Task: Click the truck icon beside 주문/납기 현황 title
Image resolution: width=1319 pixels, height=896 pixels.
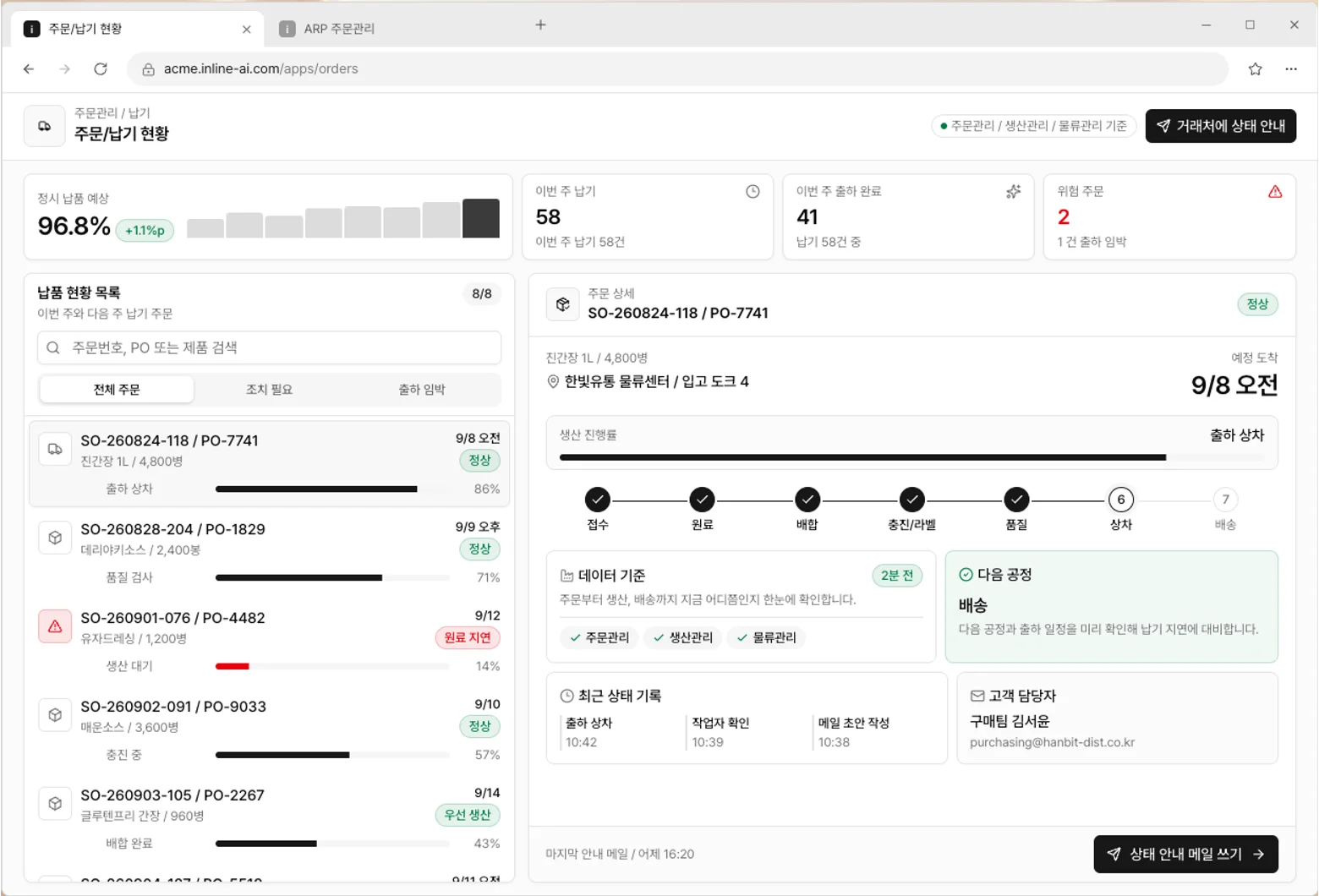Action: point(45,126)
